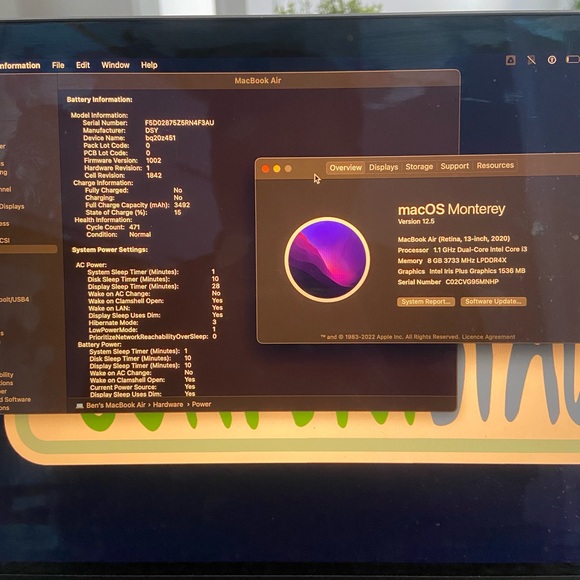Click the Current Power Source label
Viewport: 580px width, 580px height.
click(x=123, y=387)
